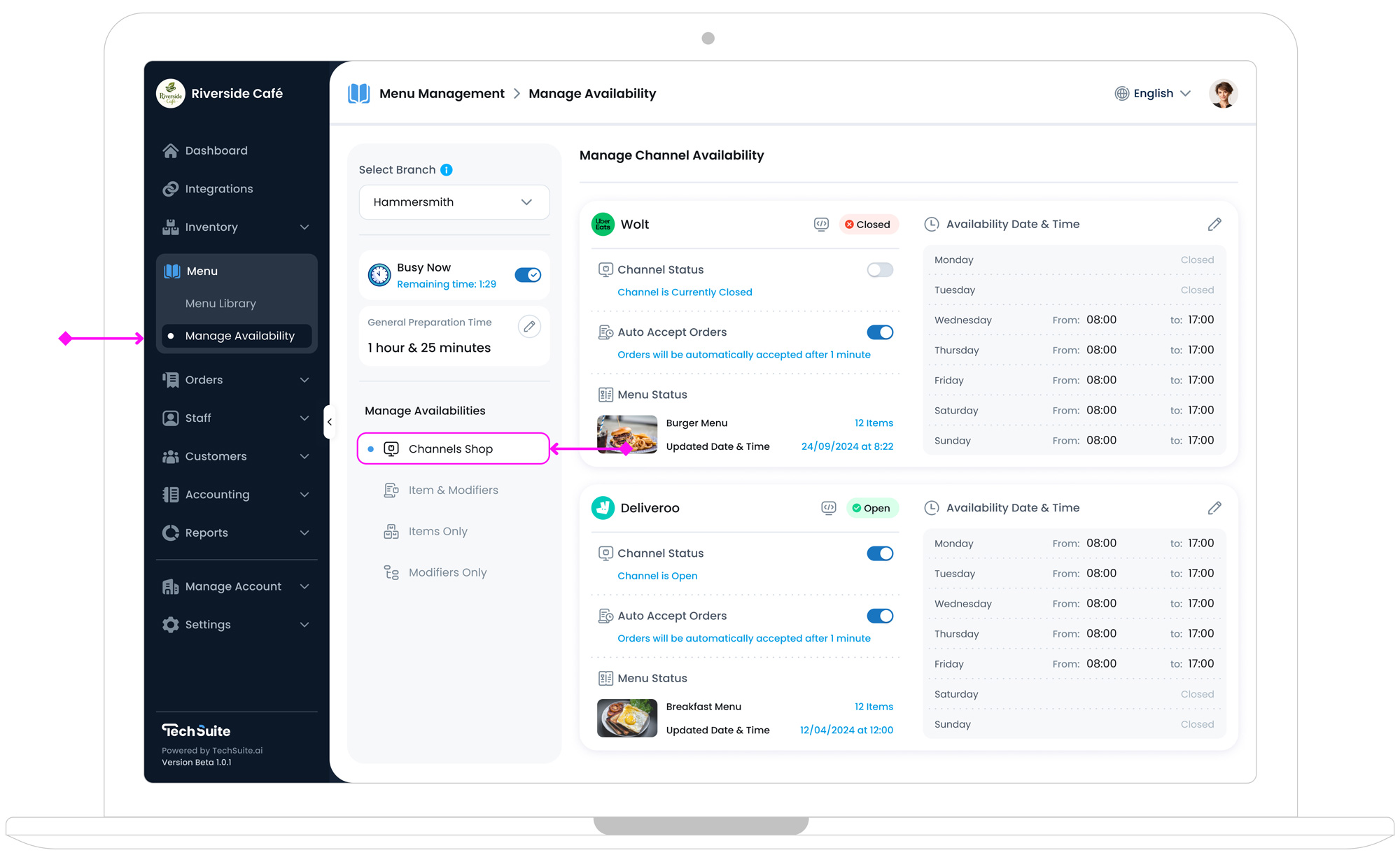1400x862 pixels.
Task: Click the Channels Shop button
Action: coord(452,448)
